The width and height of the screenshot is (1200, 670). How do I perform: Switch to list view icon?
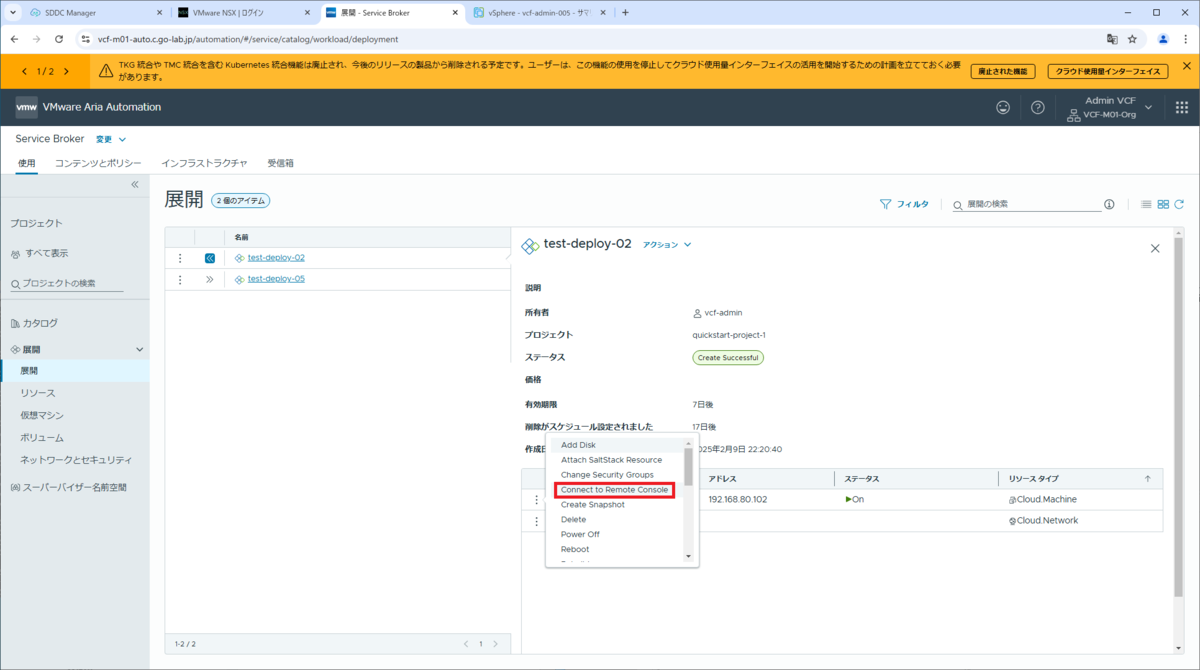[x=1146, y=204]
